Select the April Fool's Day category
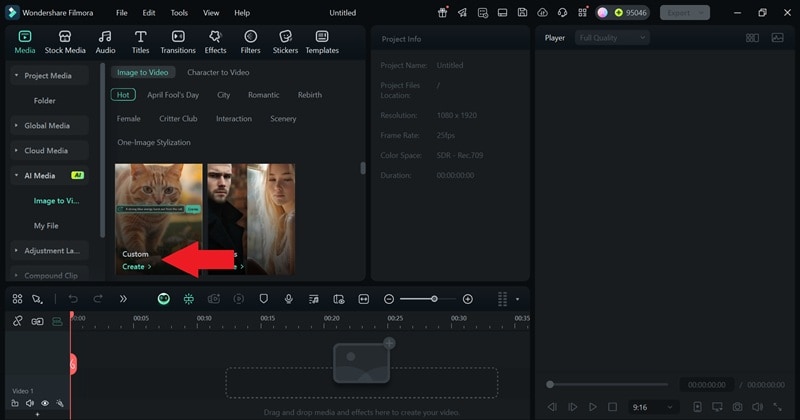The height and width of the screenshot is (420, 800). [x=173, y=95]
